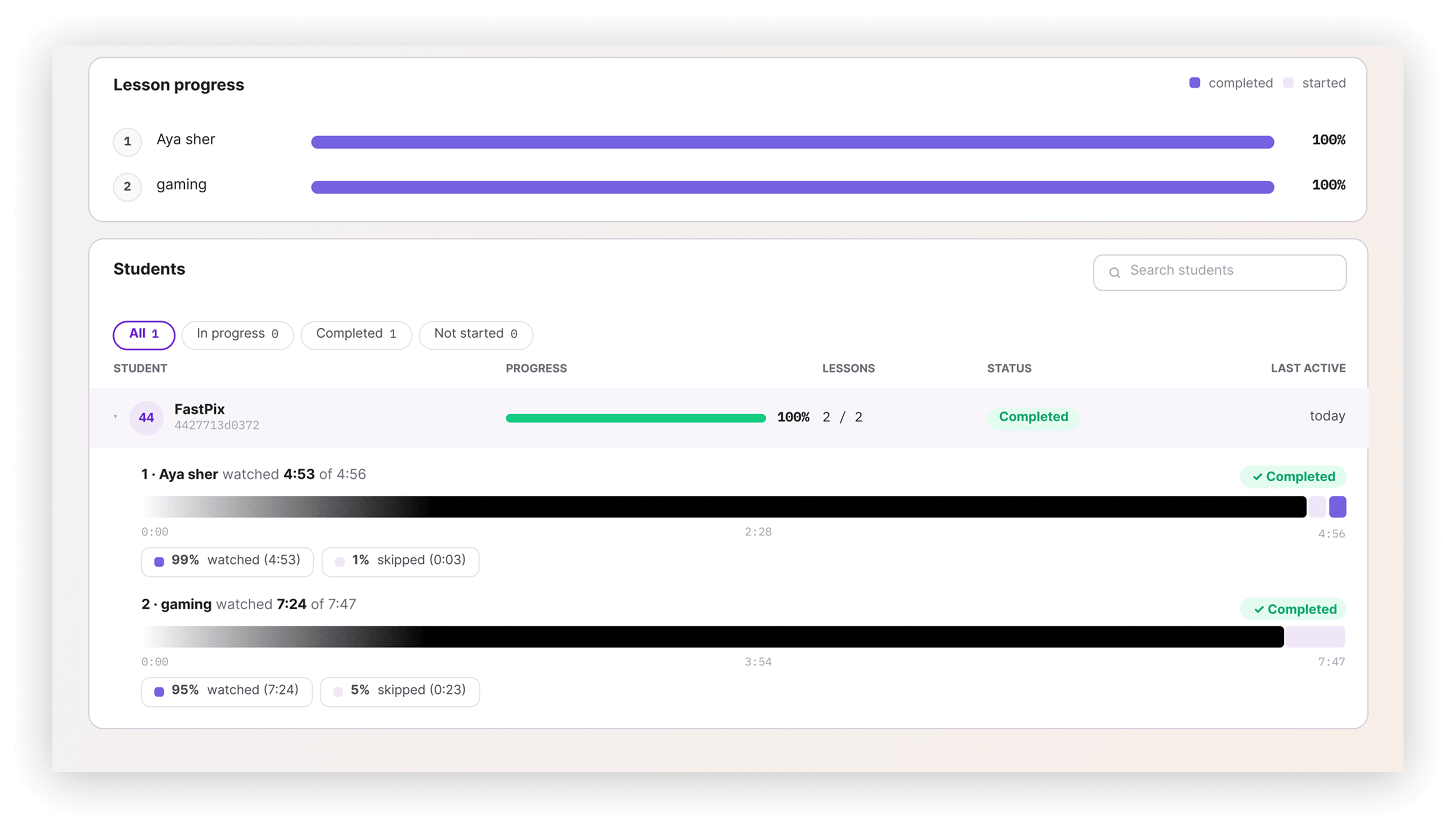Click Aya sher lesson progress bar
Screen dimensions: 1456x831
(792, 142)
